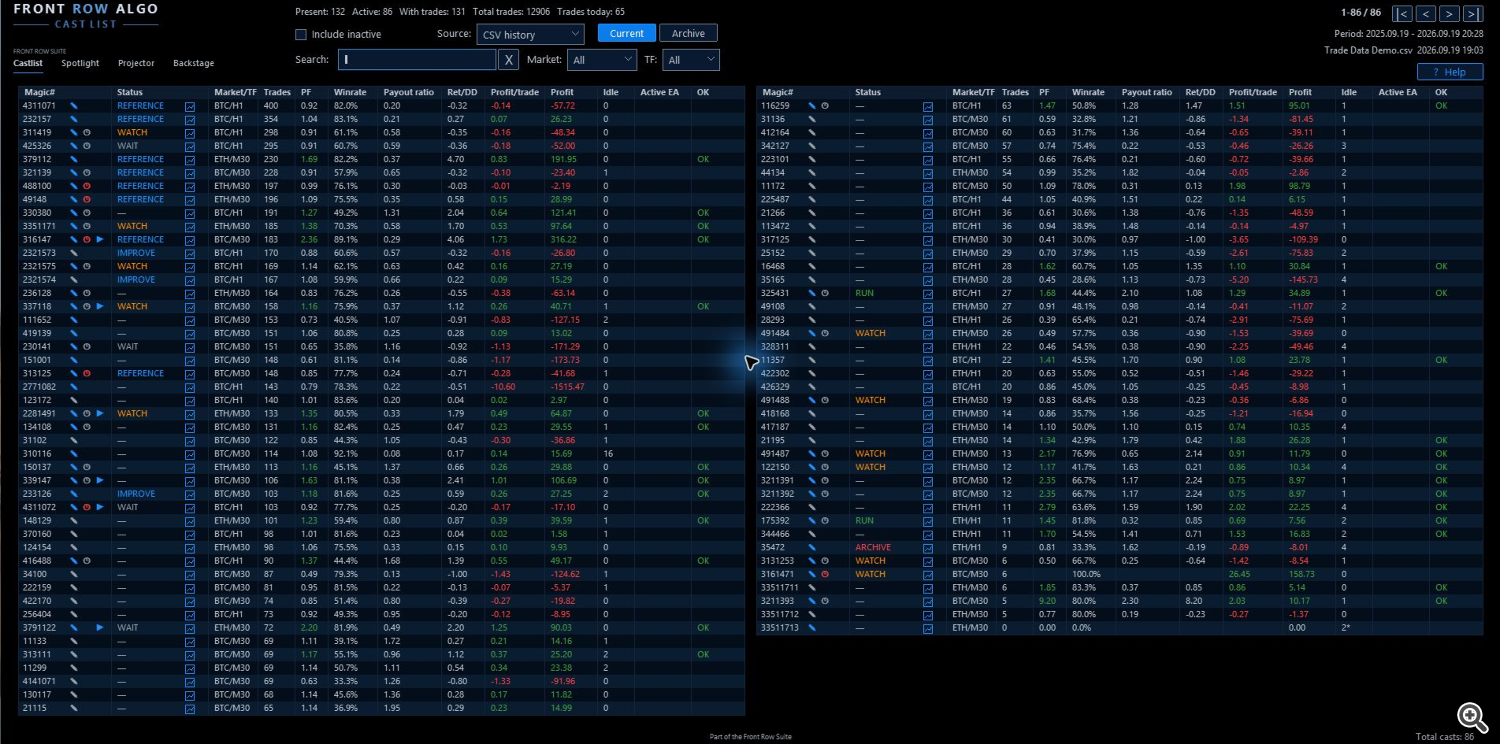Open the TF timeframe dropdown
This screenshot has width=1500, height=744.
(691, 60)
